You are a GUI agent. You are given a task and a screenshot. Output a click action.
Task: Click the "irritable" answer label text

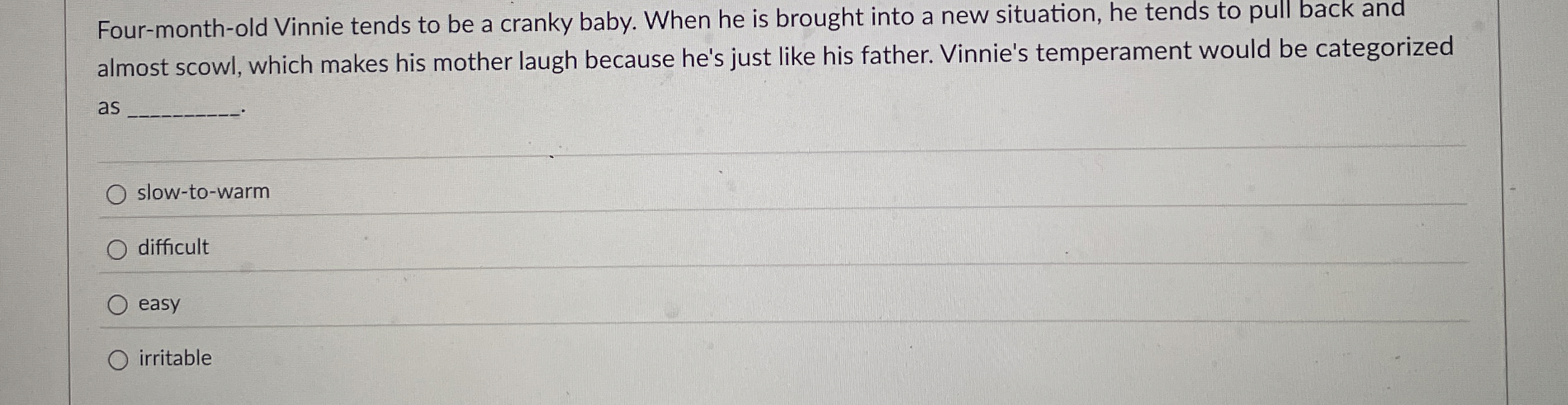[x=176, y=358]
